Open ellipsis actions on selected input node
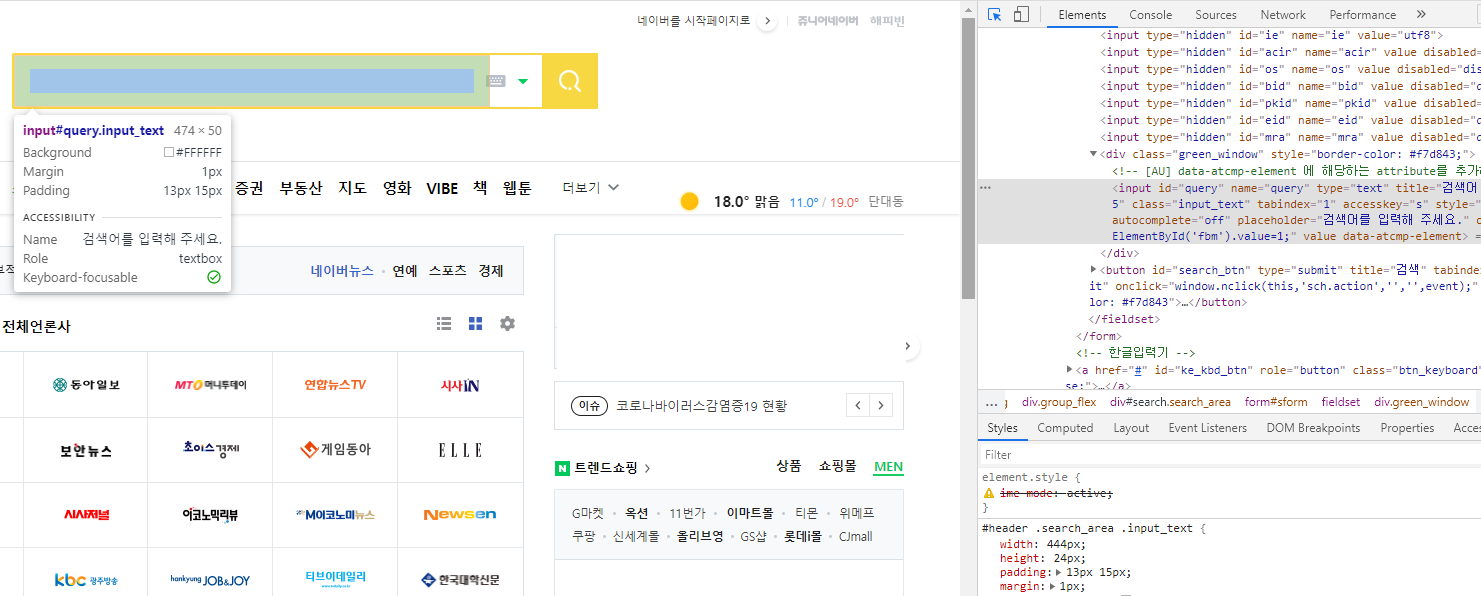This screenshot has width=1481, height=596. click(x=985, y=188)
